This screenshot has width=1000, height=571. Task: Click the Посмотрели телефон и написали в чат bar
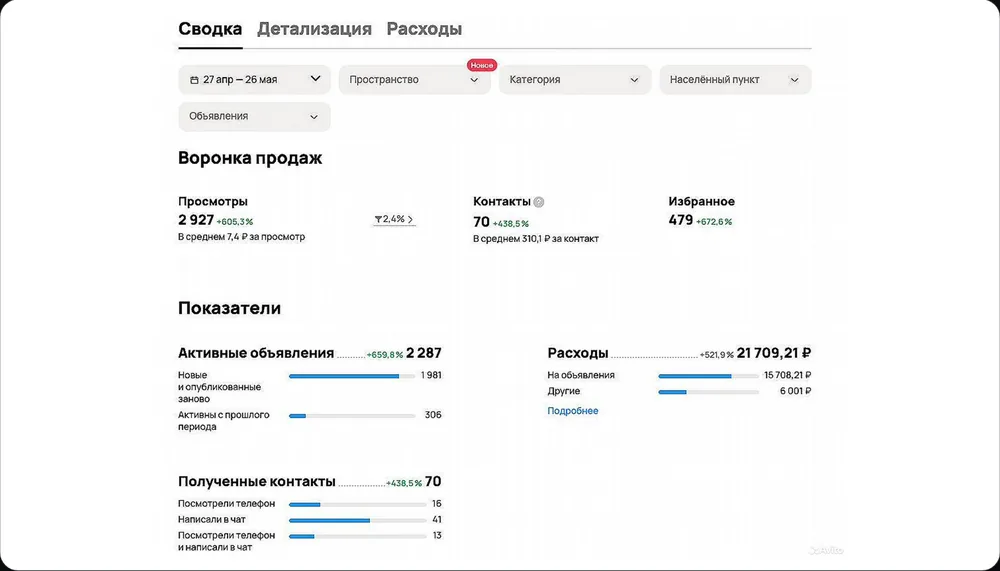point(357,537)
